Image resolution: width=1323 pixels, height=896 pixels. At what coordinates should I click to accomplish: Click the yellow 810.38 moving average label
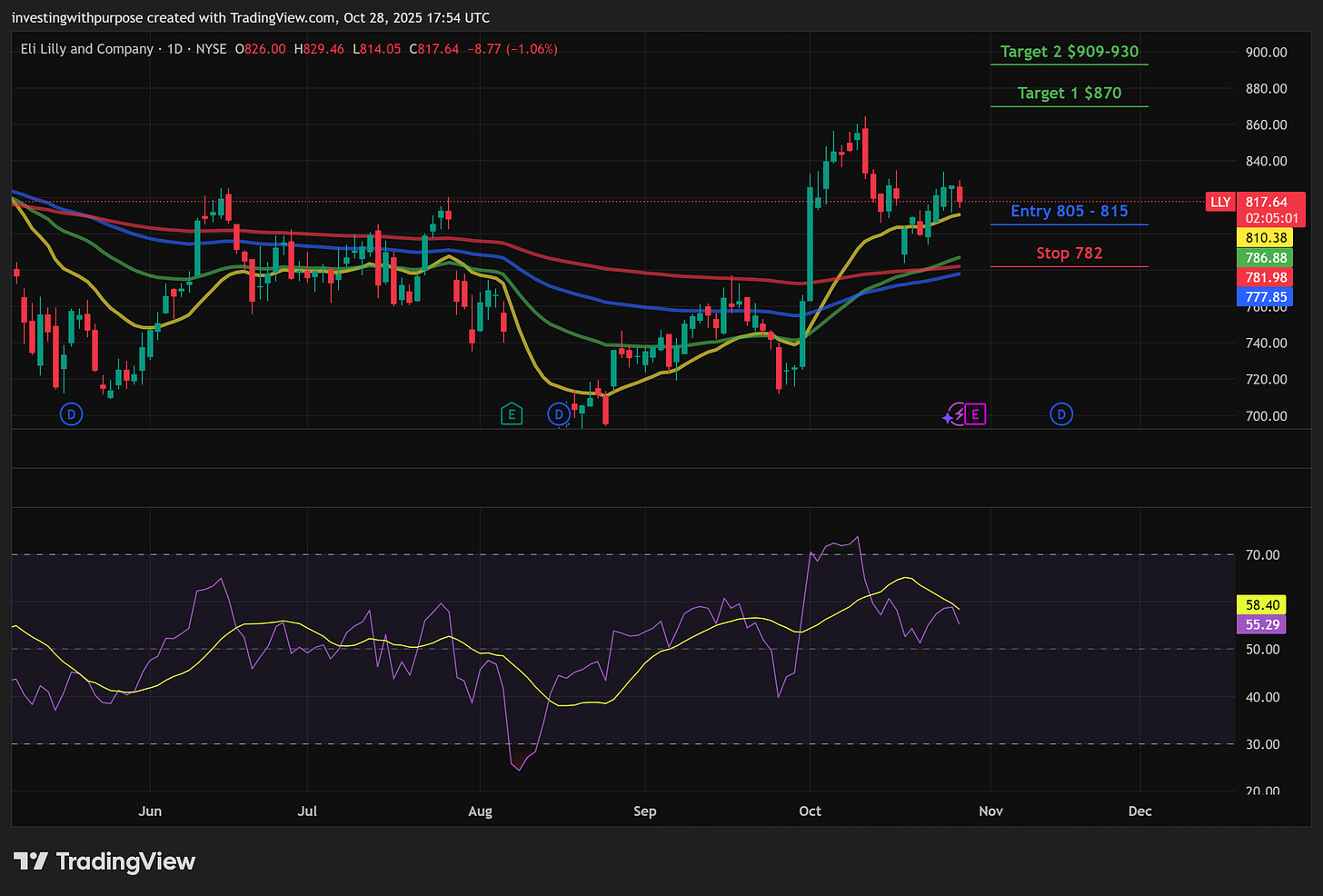1267,238
